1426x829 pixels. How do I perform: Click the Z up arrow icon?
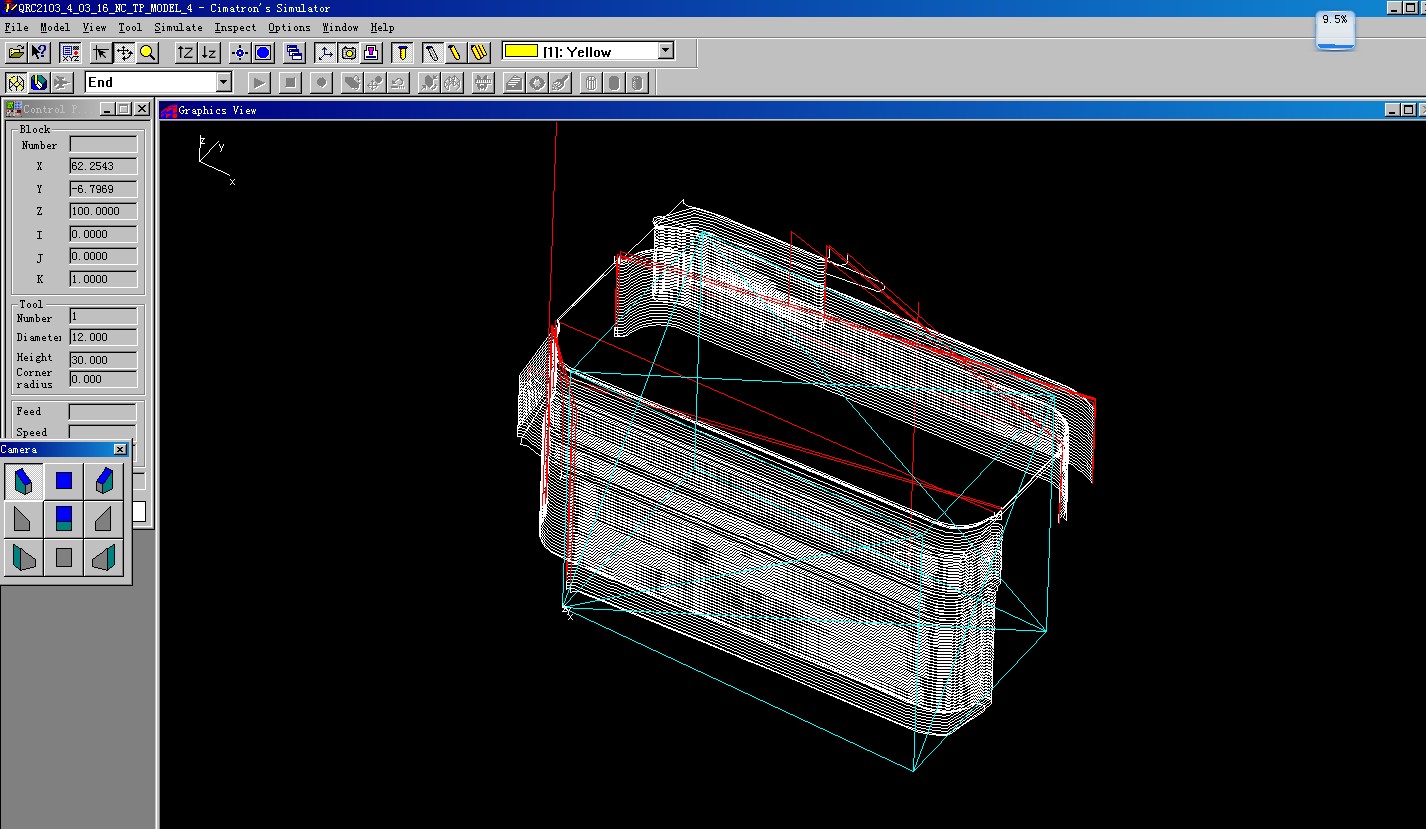[185, 52]
